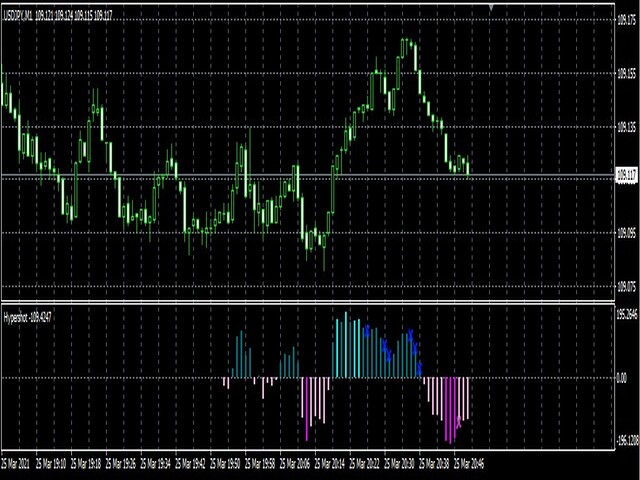Viewport: 640px width, 480px height.
Task: Click the 109.095 price scale label
Action: coord(627,233)
